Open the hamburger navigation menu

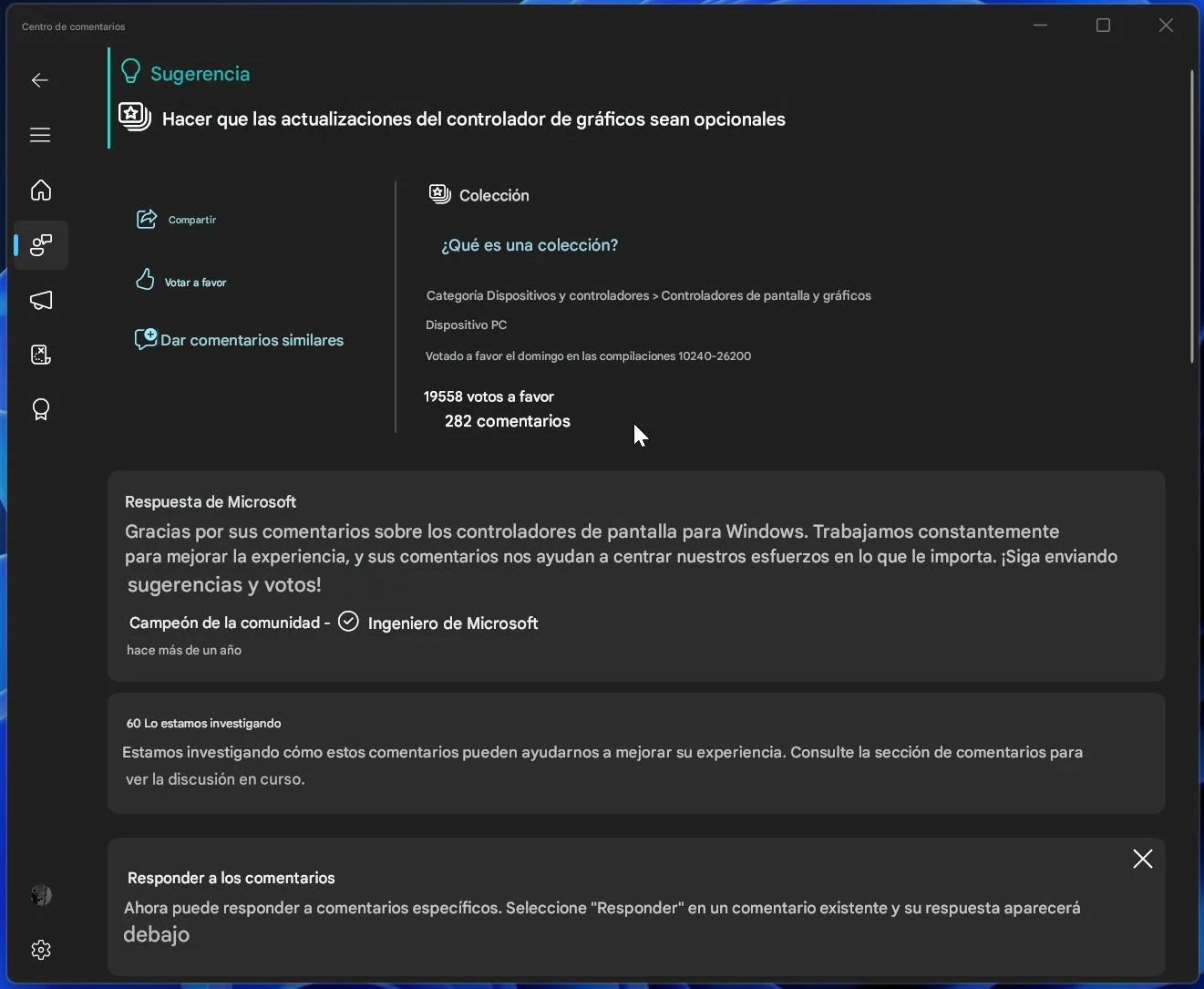tap(40, 135)
